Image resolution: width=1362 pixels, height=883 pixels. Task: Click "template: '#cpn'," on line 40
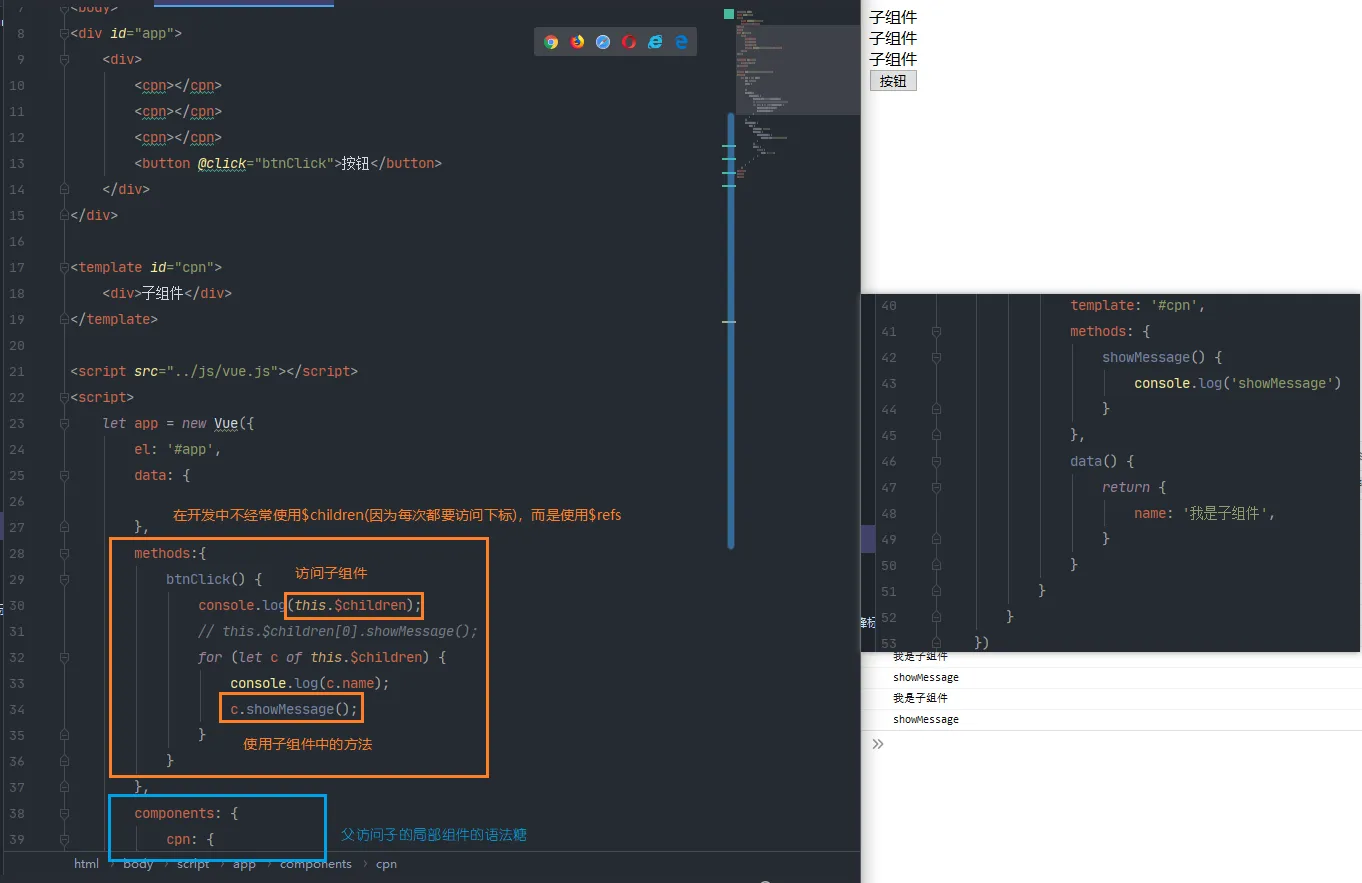pos(1138,305)
